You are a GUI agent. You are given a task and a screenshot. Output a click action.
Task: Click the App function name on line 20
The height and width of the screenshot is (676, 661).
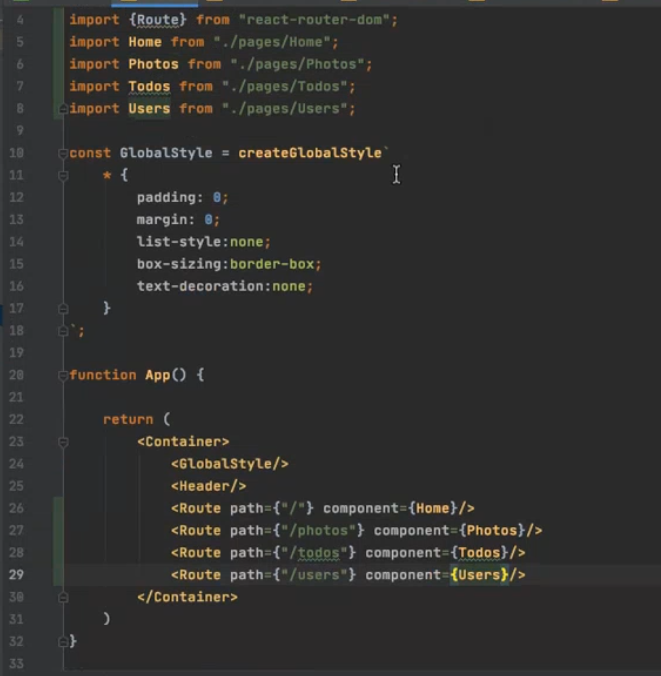(158, 375)
